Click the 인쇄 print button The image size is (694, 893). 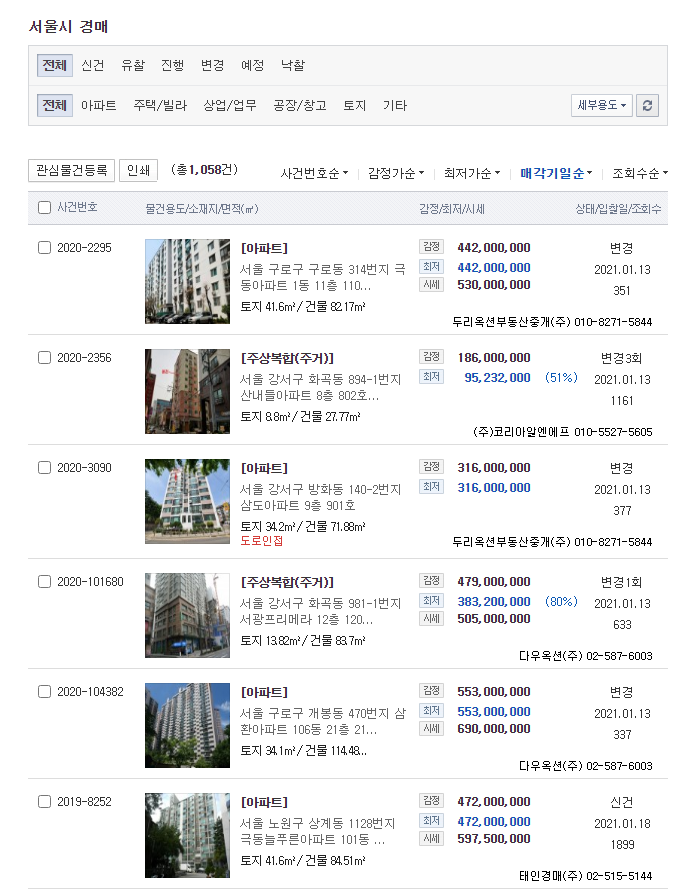[x=138, y=170]
